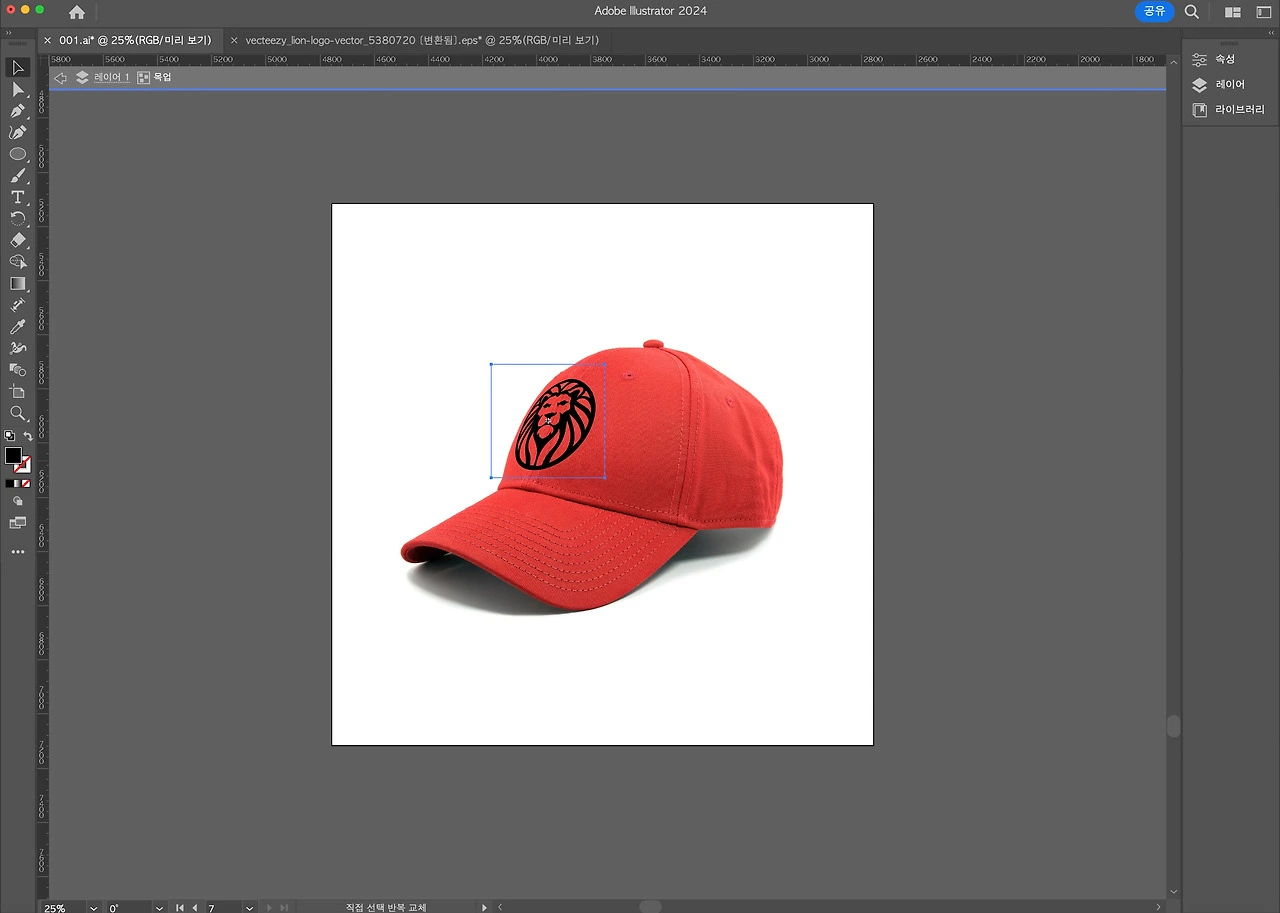1280x913 pixels.
Task: Select the Pen tool
Action: pos(17,111)
